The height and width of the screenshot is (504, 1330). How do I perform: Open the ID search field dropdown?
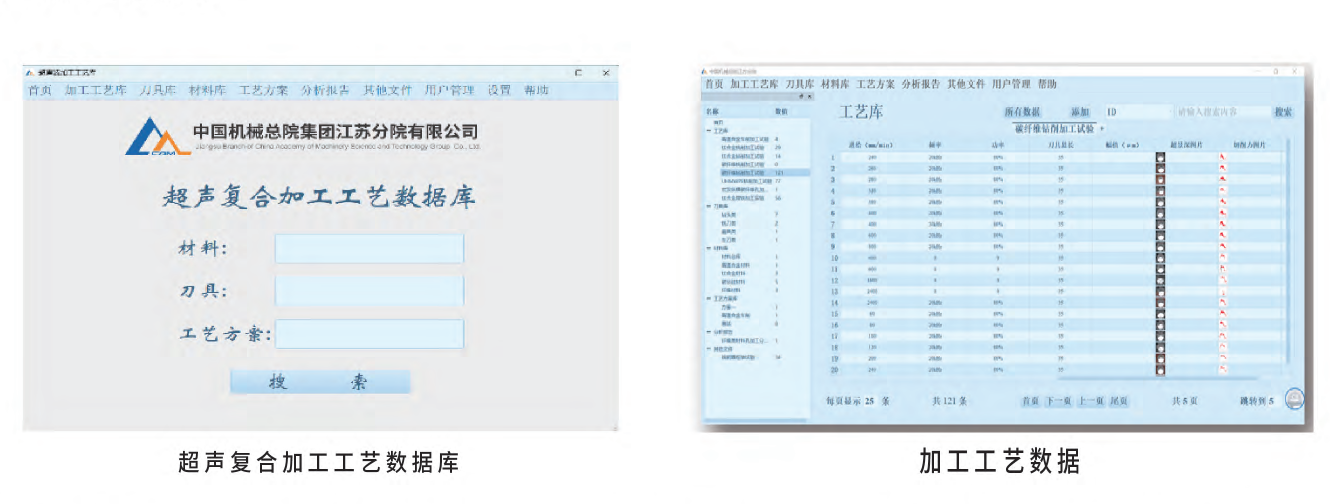coord(1137,112)
